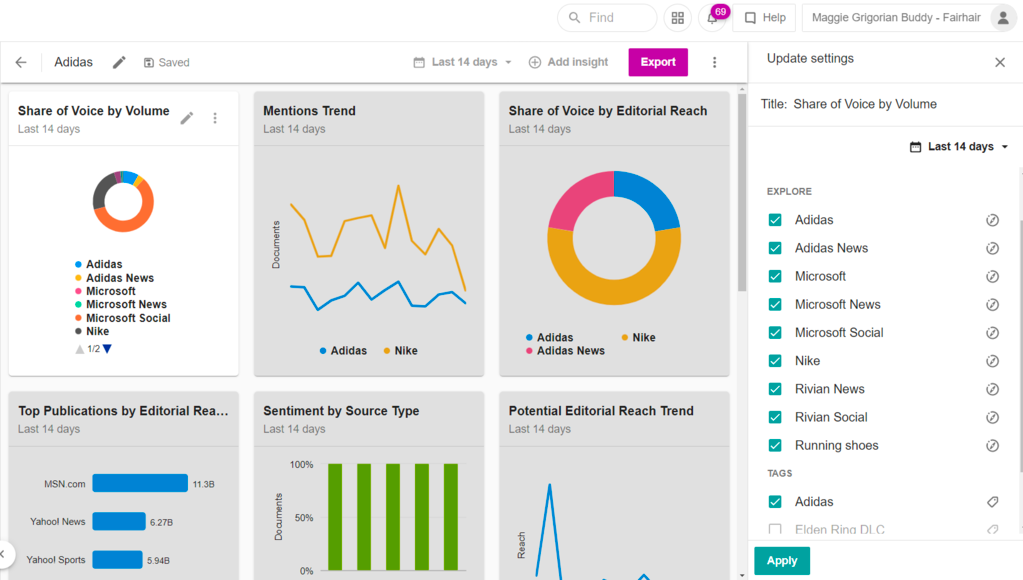Select Top Publications by Editorial Reach title
Image resolution: width=1023 pixels, height=580 pixels.
pyautogui.click(x=123, y=411)
